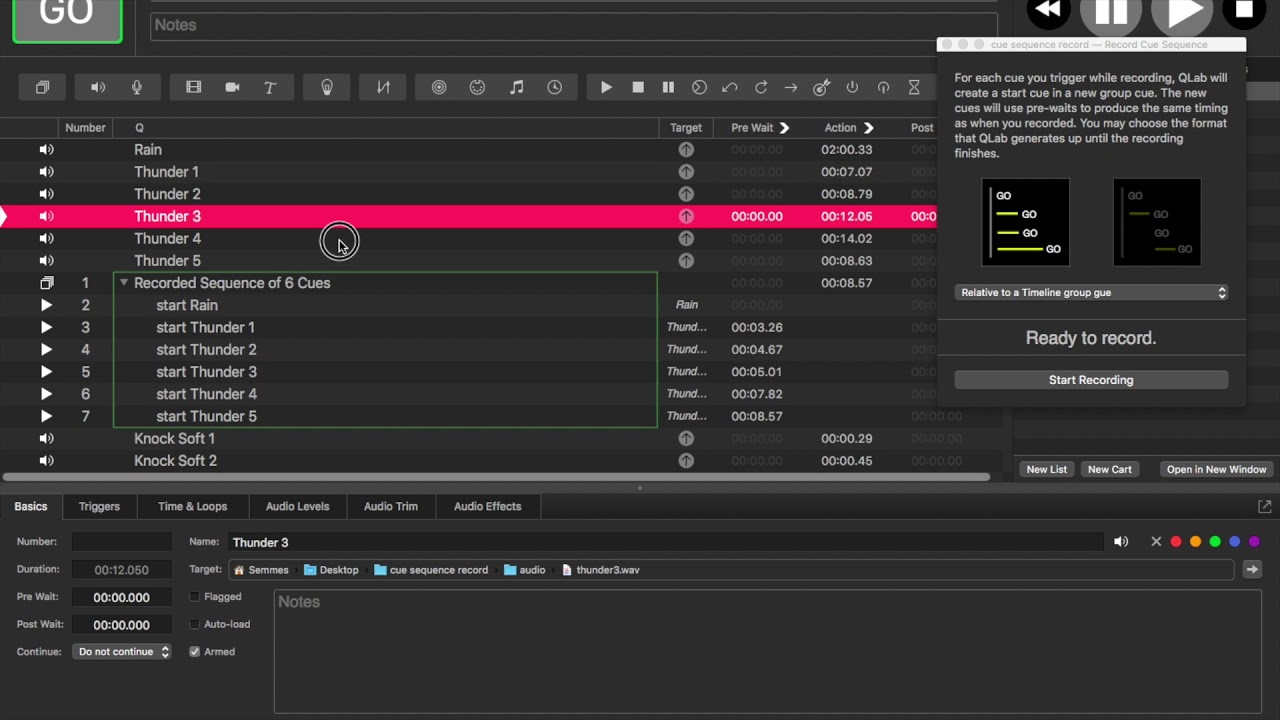Select the 'Knock Soft 1' cue row
Viewport: 1280px width, 720px height.
pyautogui.click(x=500, y=438)
